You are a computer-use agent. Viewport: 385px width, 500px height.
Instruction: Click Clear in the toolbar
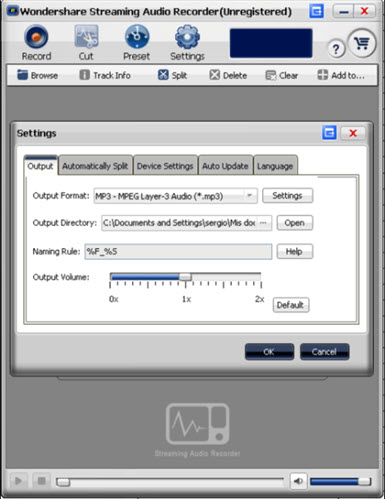click(282, 75)
